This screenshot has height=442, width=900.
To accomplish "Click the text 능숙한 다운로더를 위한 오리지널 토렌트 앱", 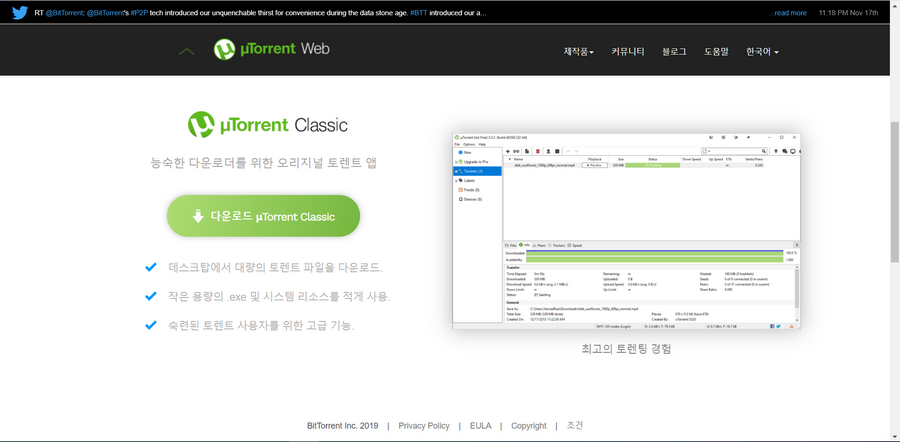I will coord(263,163).
